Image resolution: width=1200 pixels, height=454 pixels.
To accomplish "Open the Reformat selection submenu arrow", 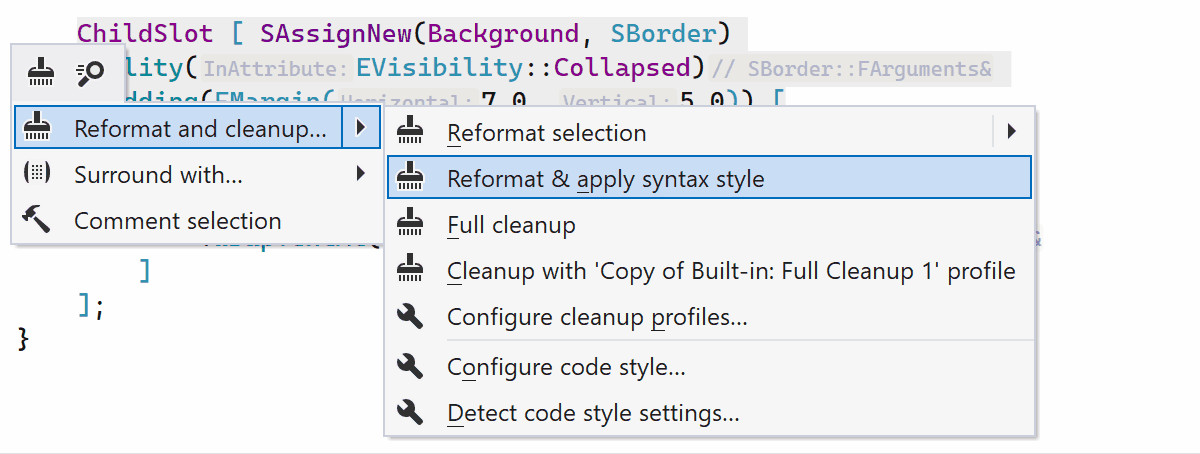I will click(x=1011, y=131).
